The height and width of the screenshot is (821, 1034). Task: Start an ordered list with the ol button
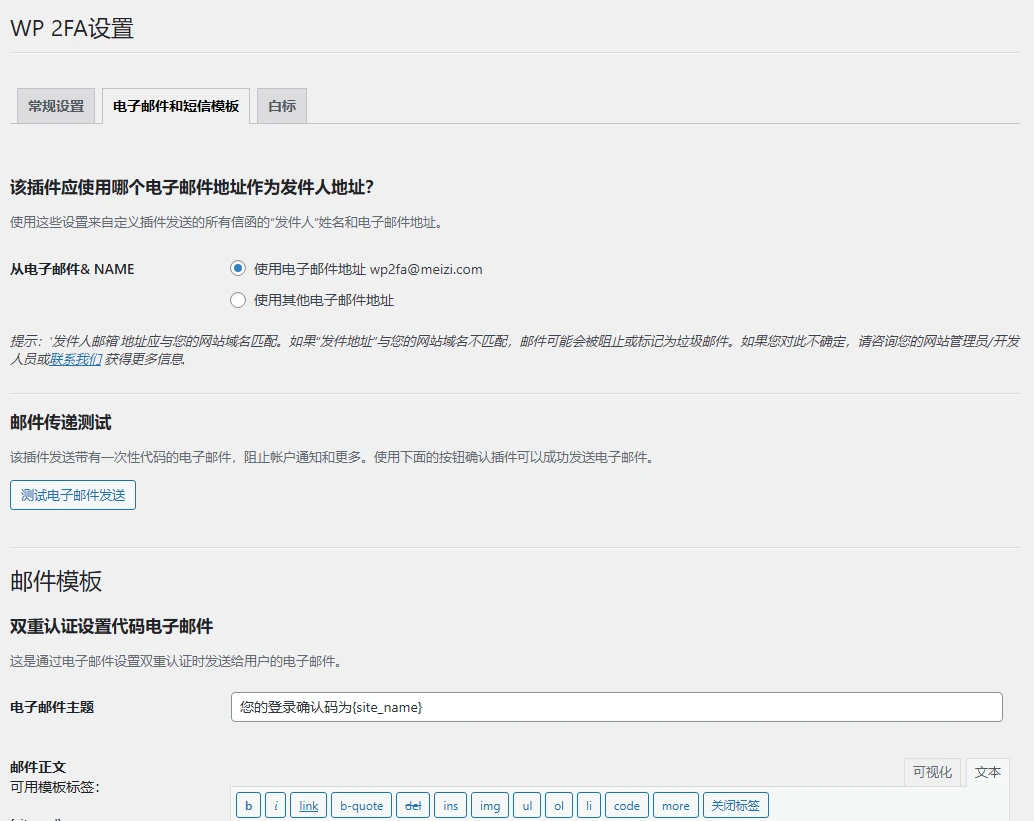[x=559, y=805]
